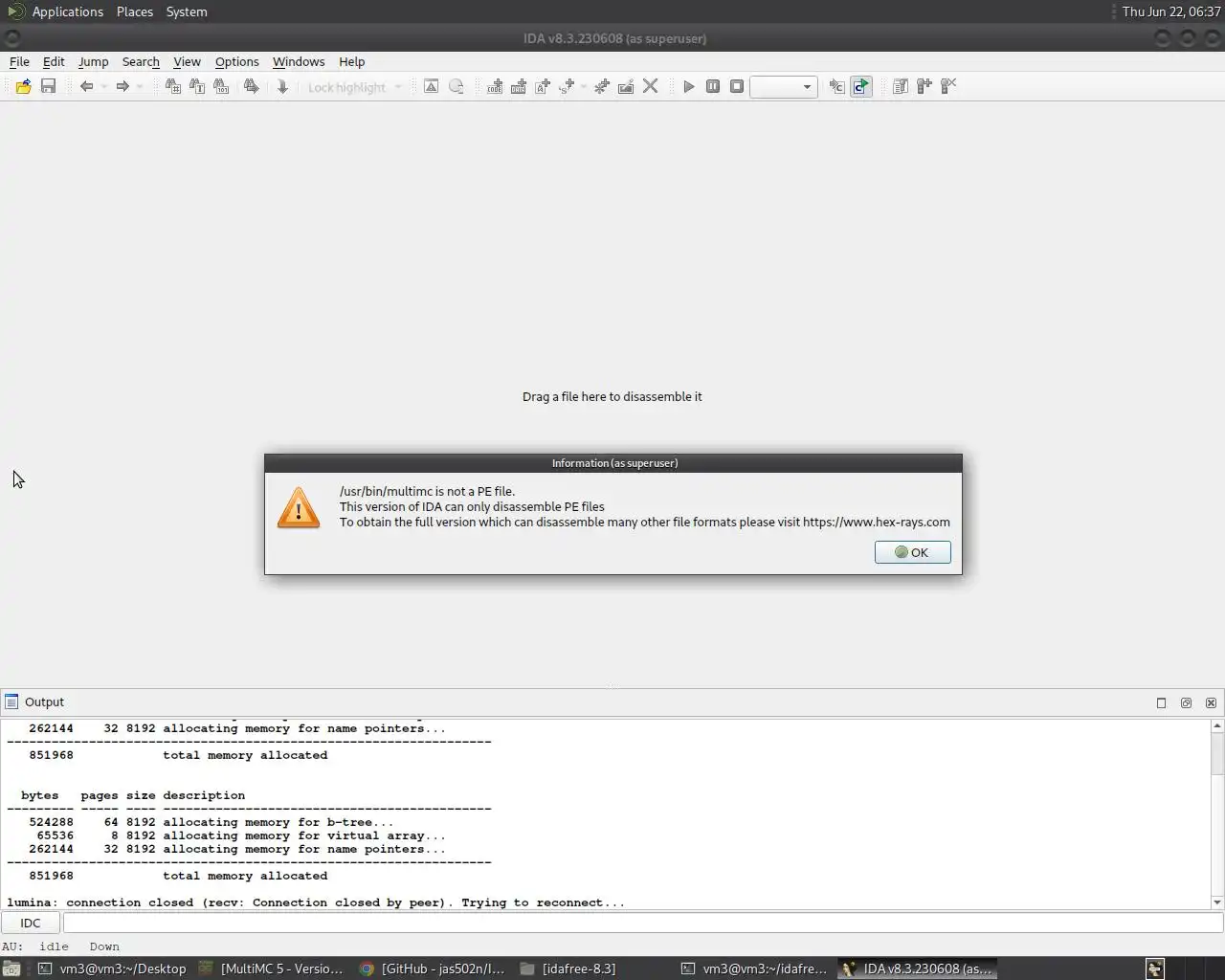Switch to GitHub browser taskbar window
This screenshot has height=980, width=1225.
click(433, 969)
